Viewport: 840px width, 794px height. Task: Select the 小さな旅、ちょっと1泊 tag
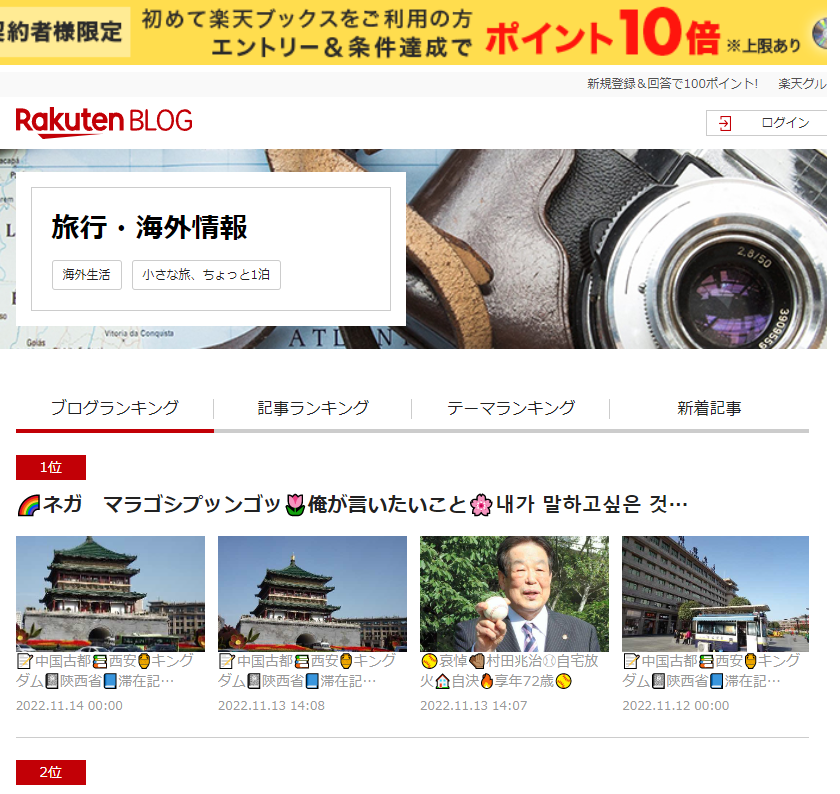206,275
